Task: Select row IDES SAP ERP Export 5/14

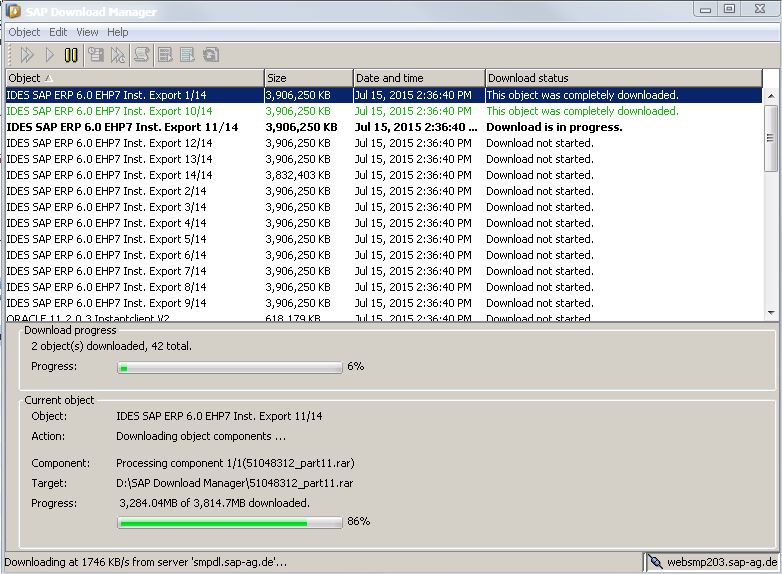Action: pyautogui.click(x=384, y=238)
